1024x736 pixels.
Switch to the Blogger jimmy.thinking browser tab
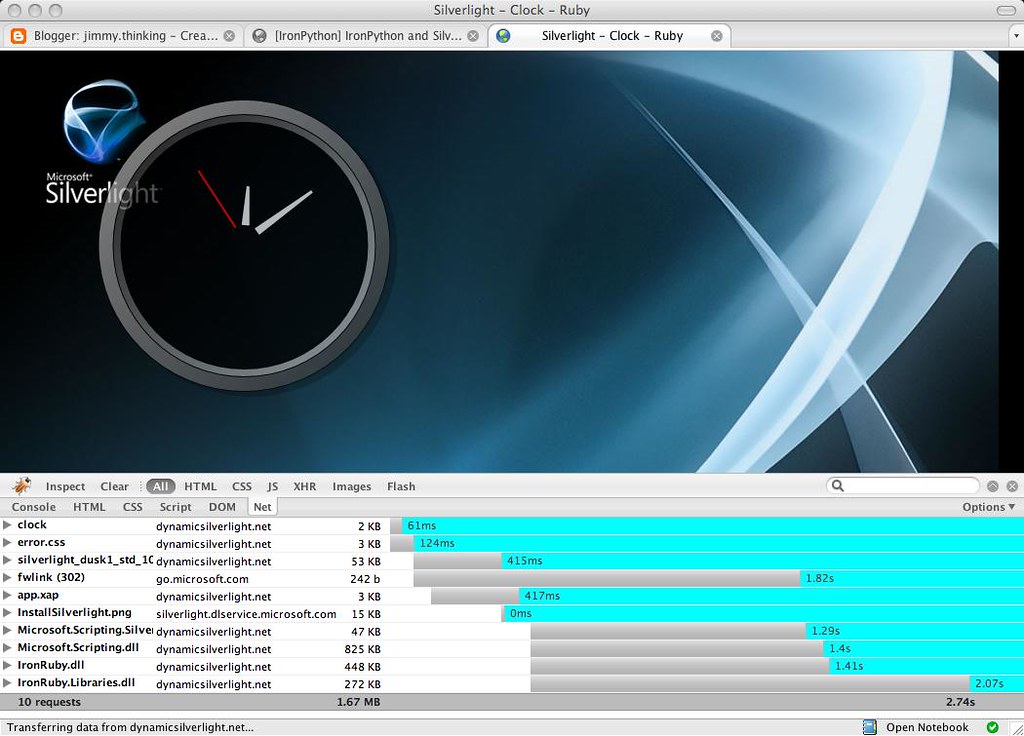coord(123,36)
